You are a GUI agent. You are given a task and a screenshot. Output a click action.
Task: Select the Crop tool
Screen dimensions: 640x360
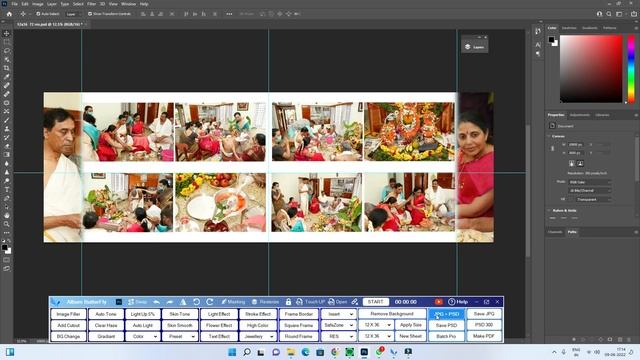click(7, 68)
